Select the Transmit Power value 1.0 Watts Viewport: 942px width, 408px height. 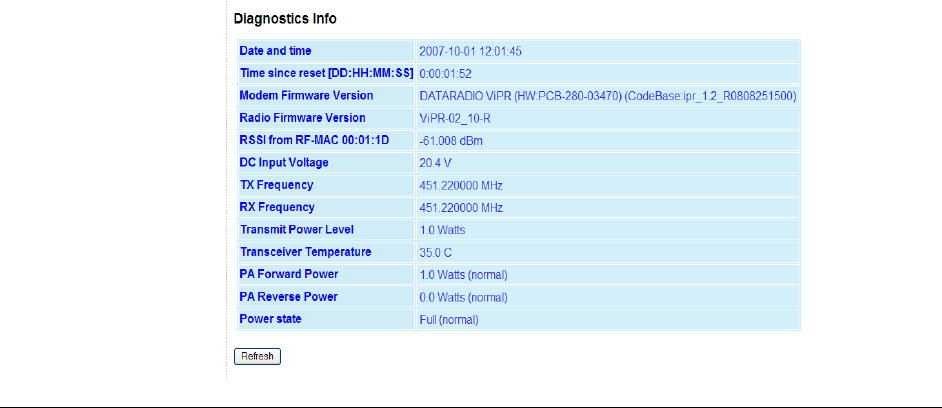(x=442, y=230)
